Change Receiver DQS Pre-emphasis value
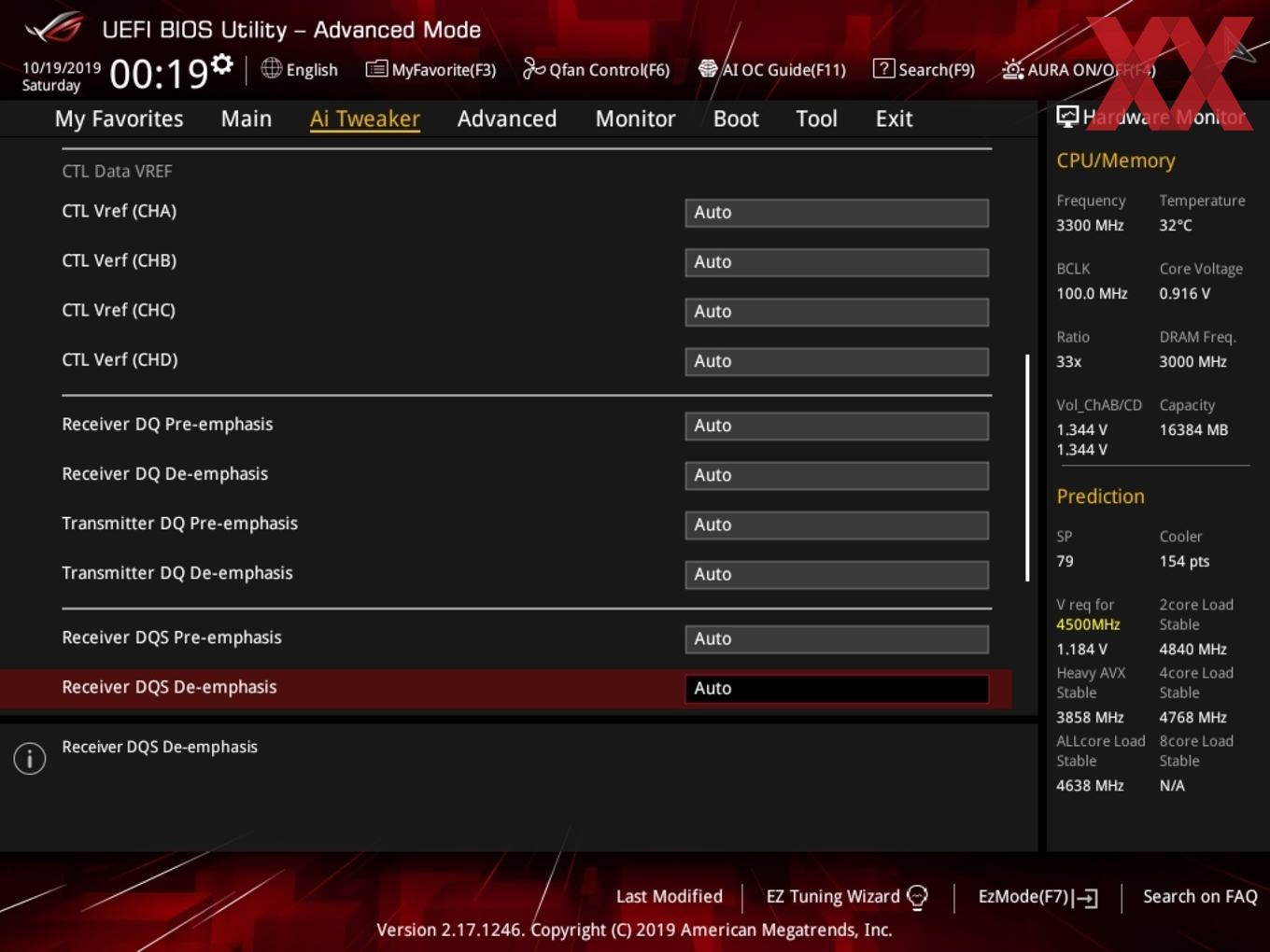1270x952 pixels. tap(837, 638)
